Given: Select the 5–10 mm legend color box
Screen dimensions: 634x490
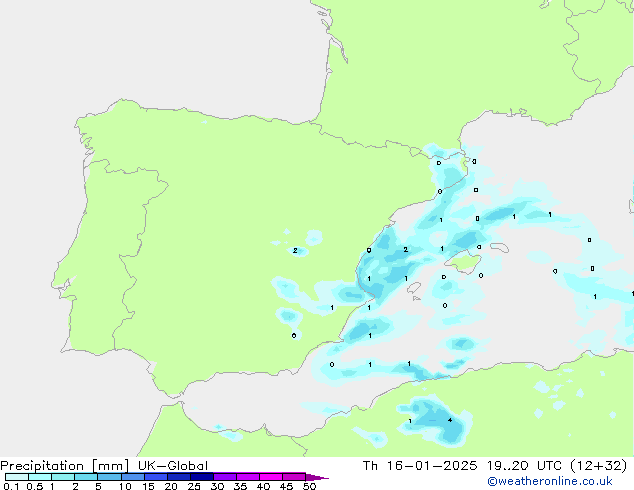Looking at the screenshot, I should coord(109,477).
